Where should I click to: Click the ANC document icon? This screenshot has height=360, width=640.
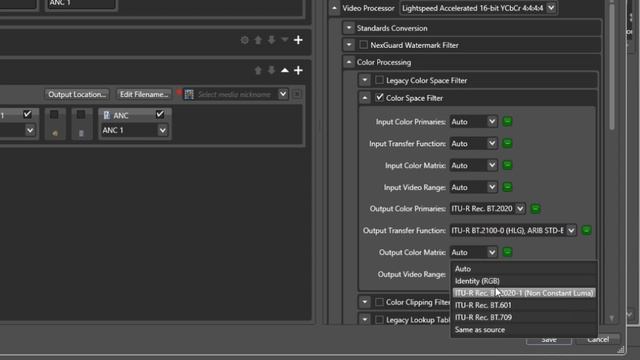click(x=107, y=115)
